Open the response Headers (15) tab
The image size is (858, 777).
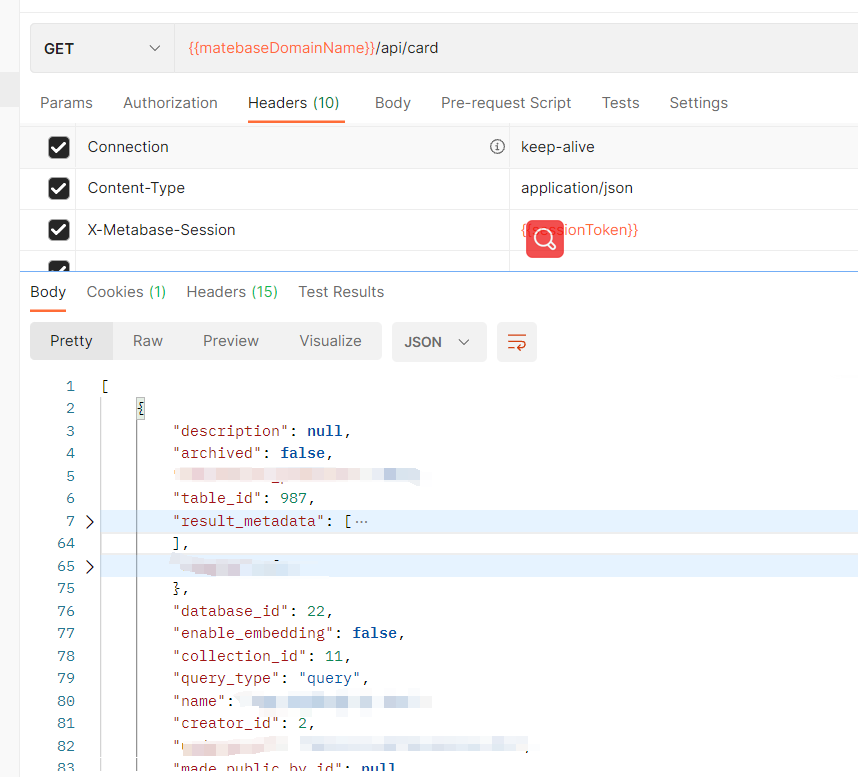click(x=232, y=292)
